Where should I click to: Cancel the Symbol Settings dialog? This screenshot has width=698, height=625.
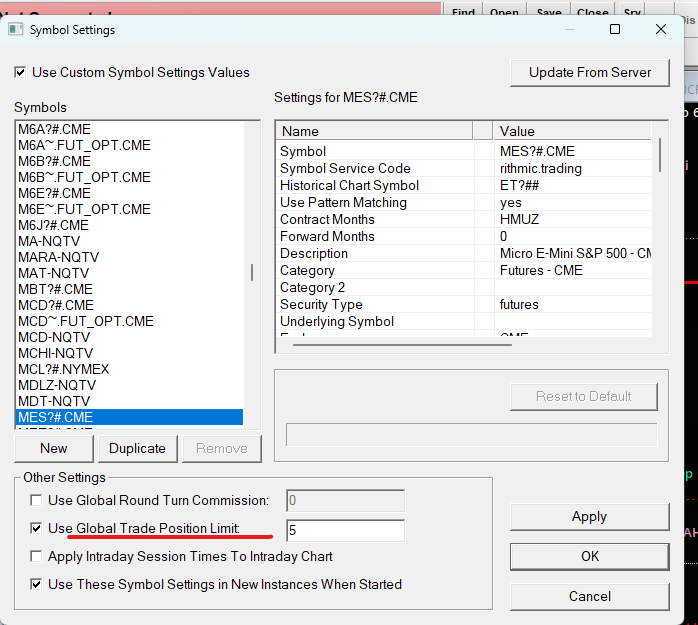click(x=589, y=596)
